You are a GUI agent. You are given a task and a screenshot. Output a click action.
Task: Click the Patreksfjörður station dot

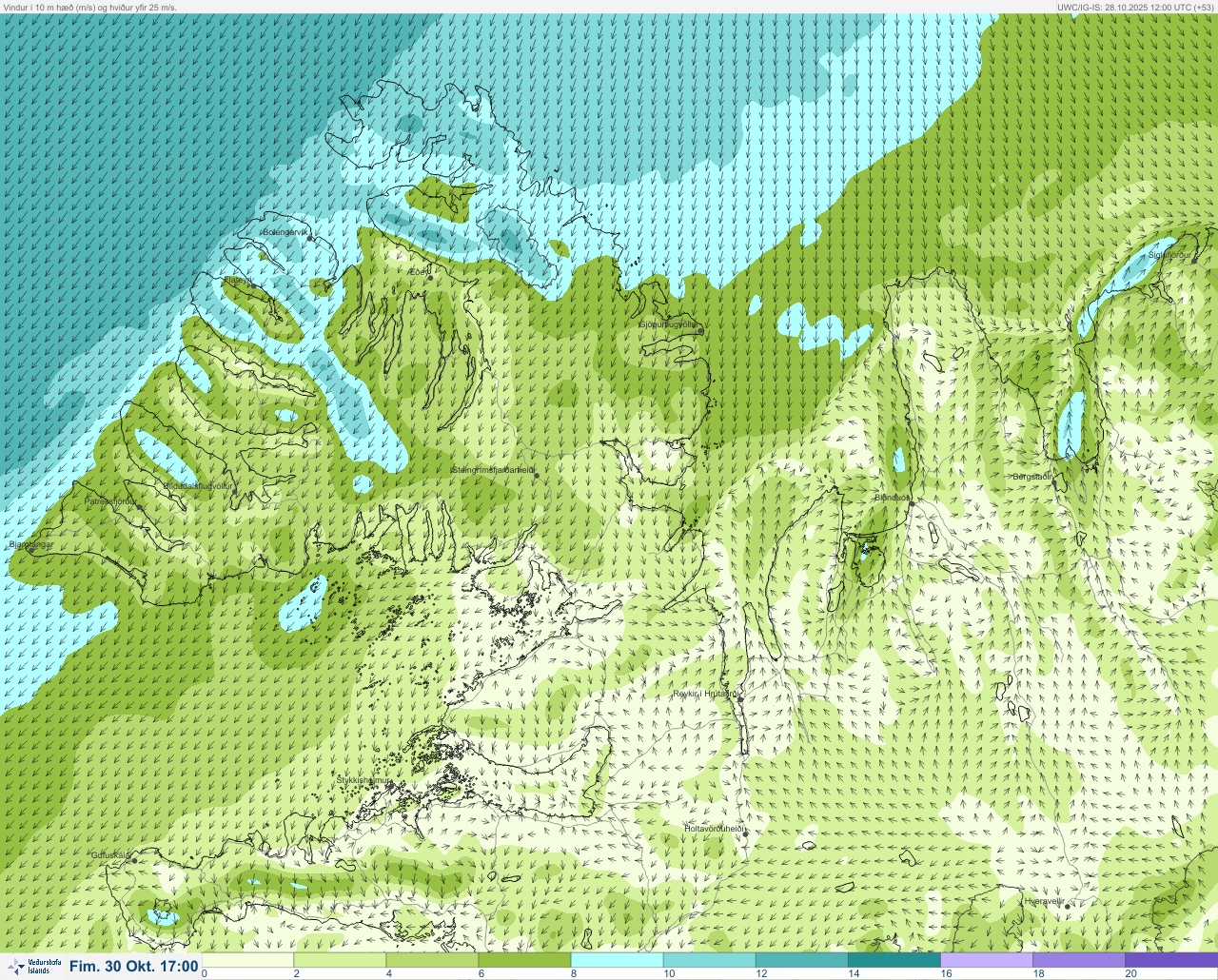coord(140,506)
